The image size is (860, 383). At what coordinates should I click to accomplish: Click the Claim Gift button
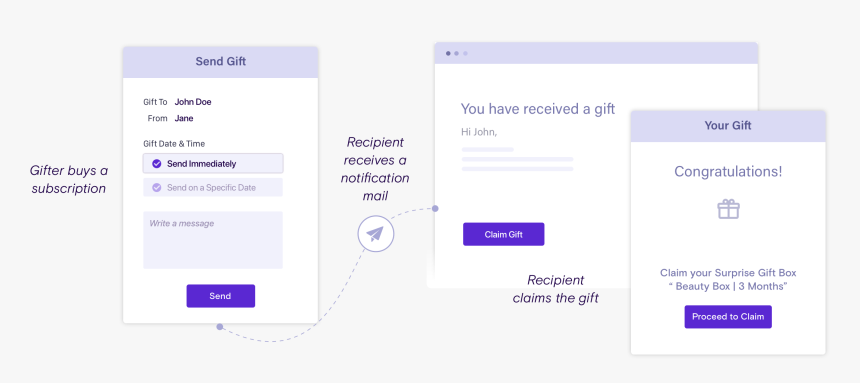tap(503, 234)
